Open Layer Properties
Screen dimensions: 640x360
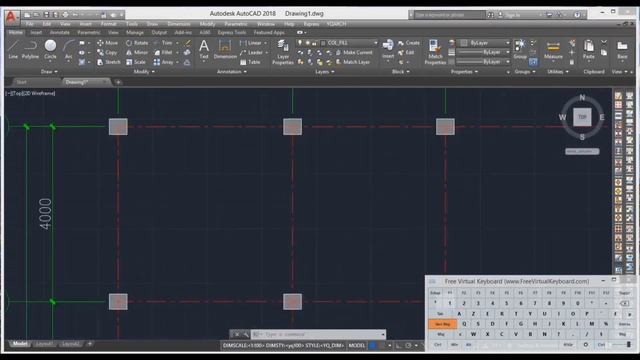[x=283, y=52]
